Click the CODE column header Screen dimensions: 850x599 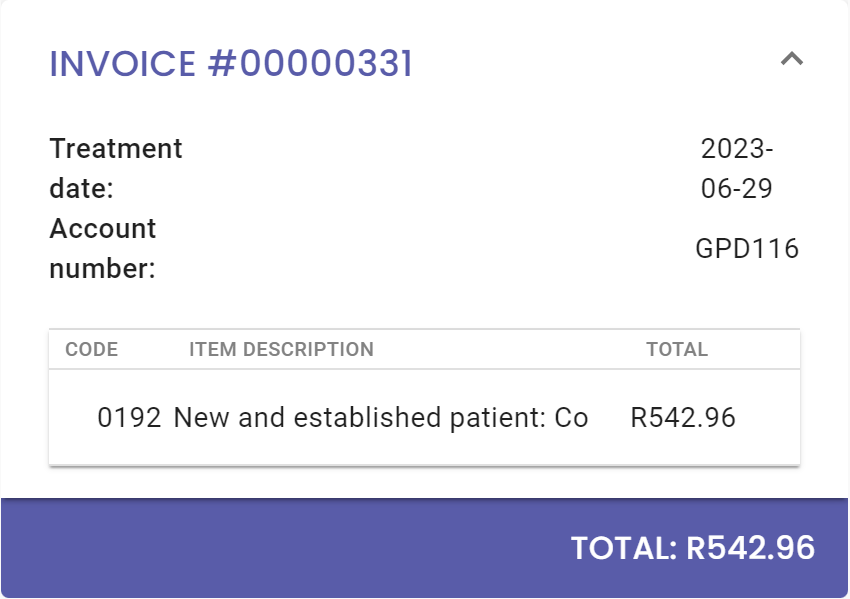pyautogui.click(x=91, y=350)
